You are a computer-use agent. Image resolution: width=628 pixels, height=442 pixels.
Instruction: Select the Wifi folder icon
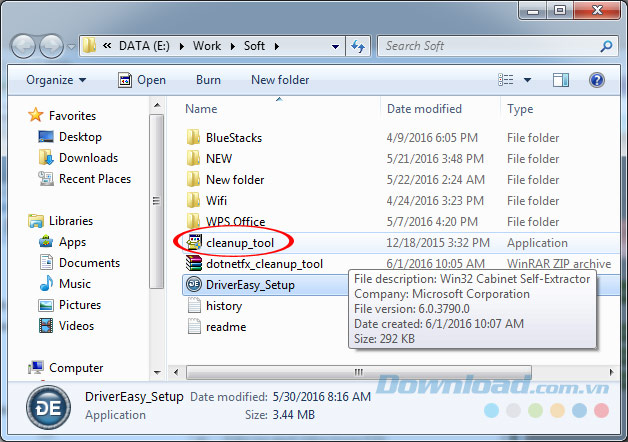193,199
